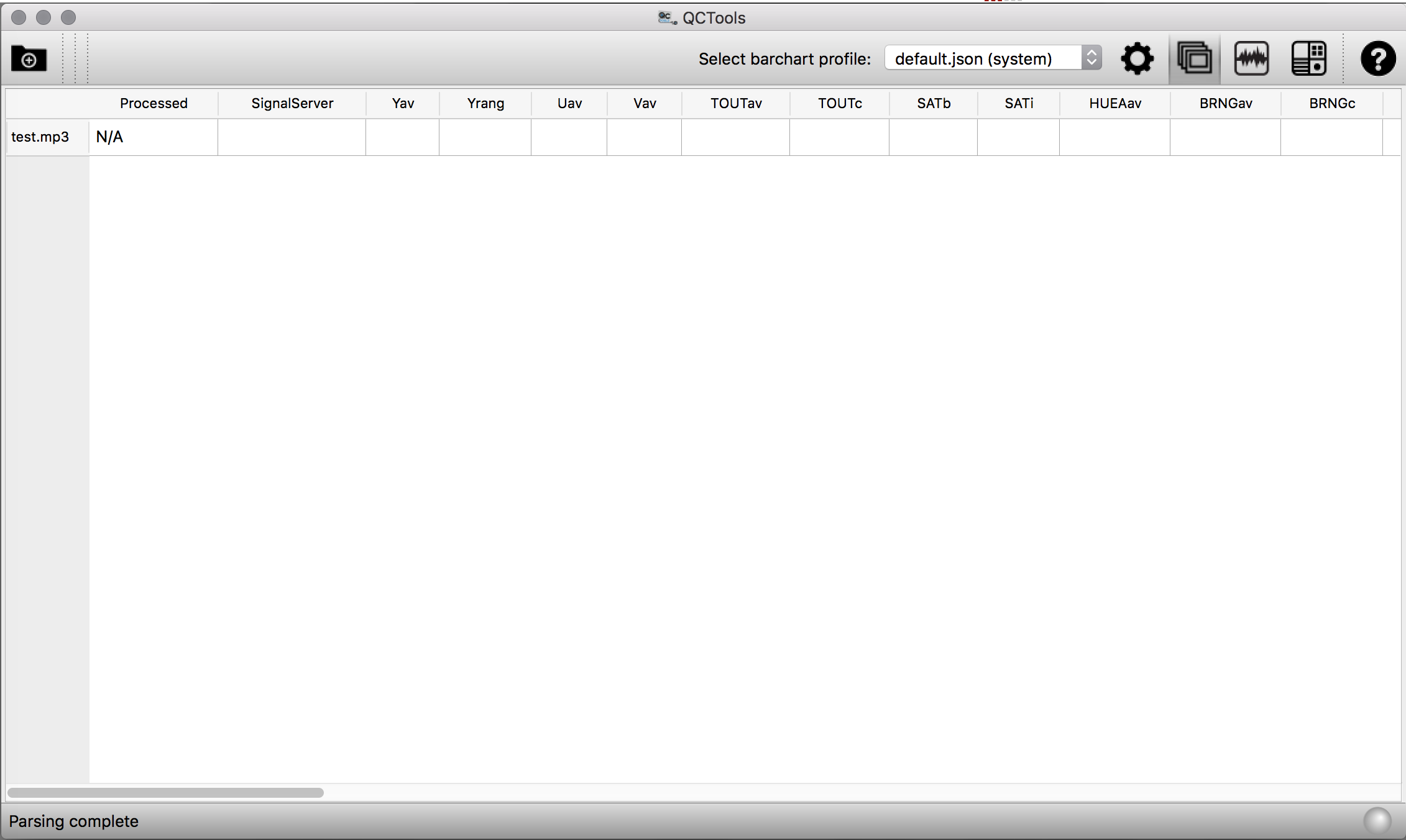This screenshot has height=840, width=1406.
Task: Click the Processed column header
Action: 154,103
